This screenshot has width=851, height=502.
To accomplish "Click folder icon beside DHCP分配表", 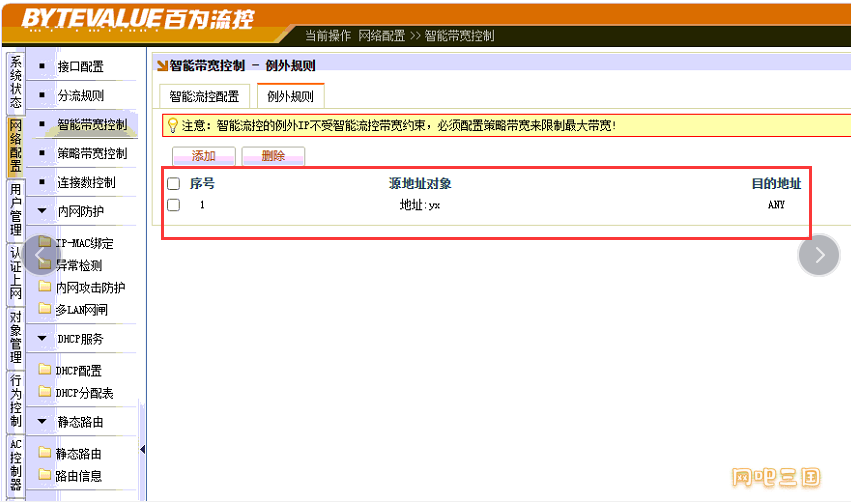I will [45, 391].
